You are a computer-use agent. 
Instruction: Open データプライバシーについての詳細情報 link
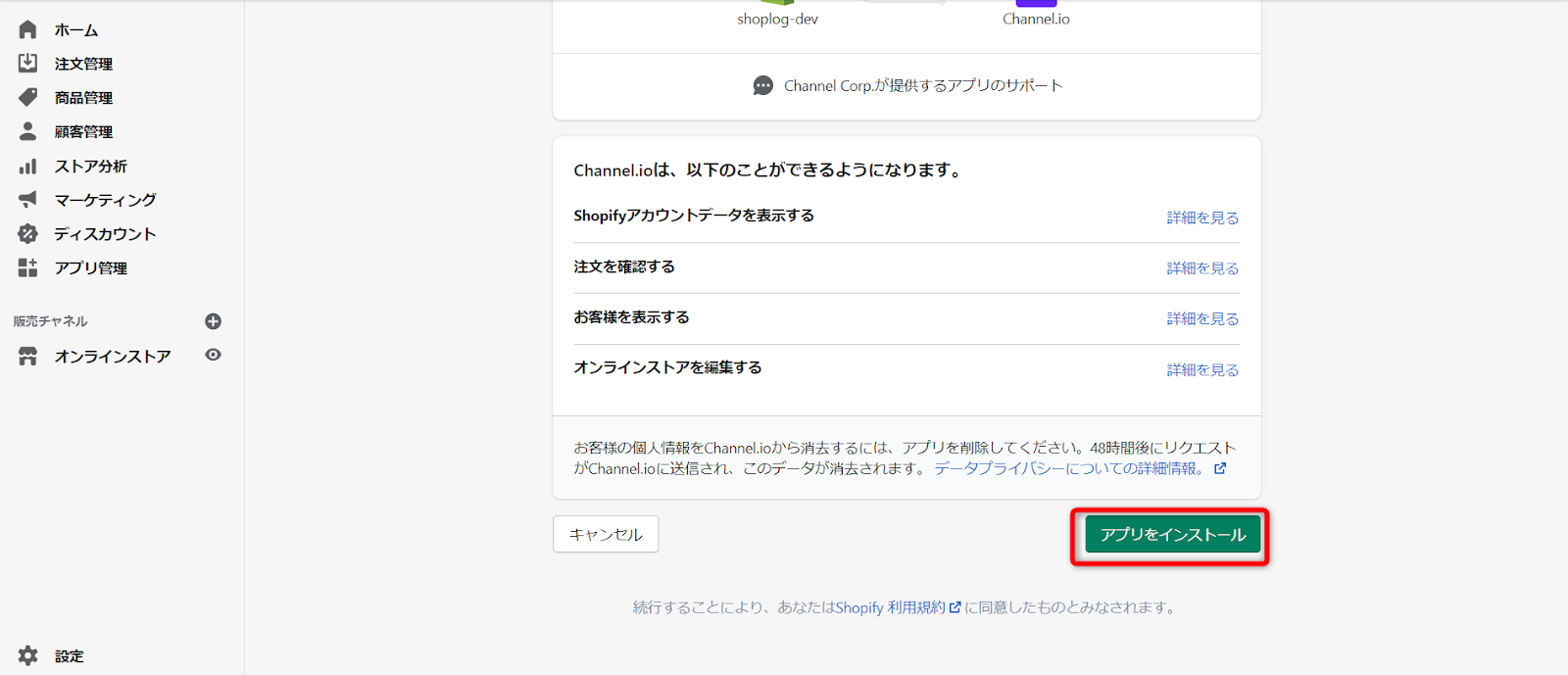[x=1070, y=468]
